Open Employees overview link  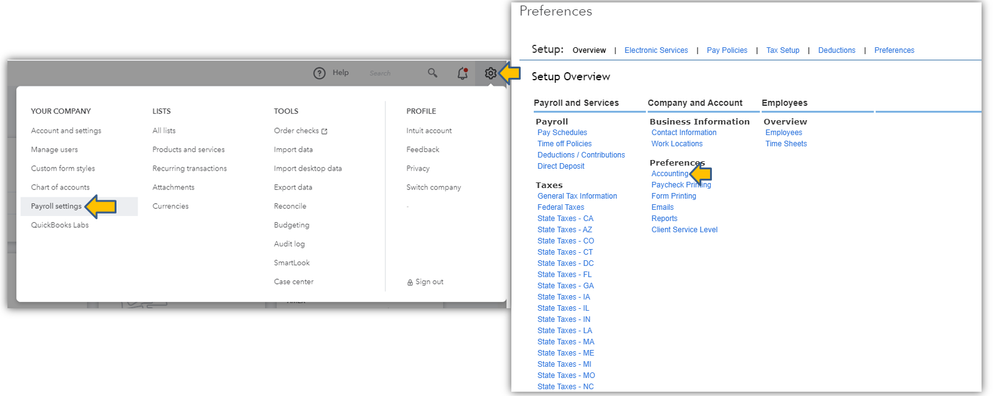tap(784, 132)
